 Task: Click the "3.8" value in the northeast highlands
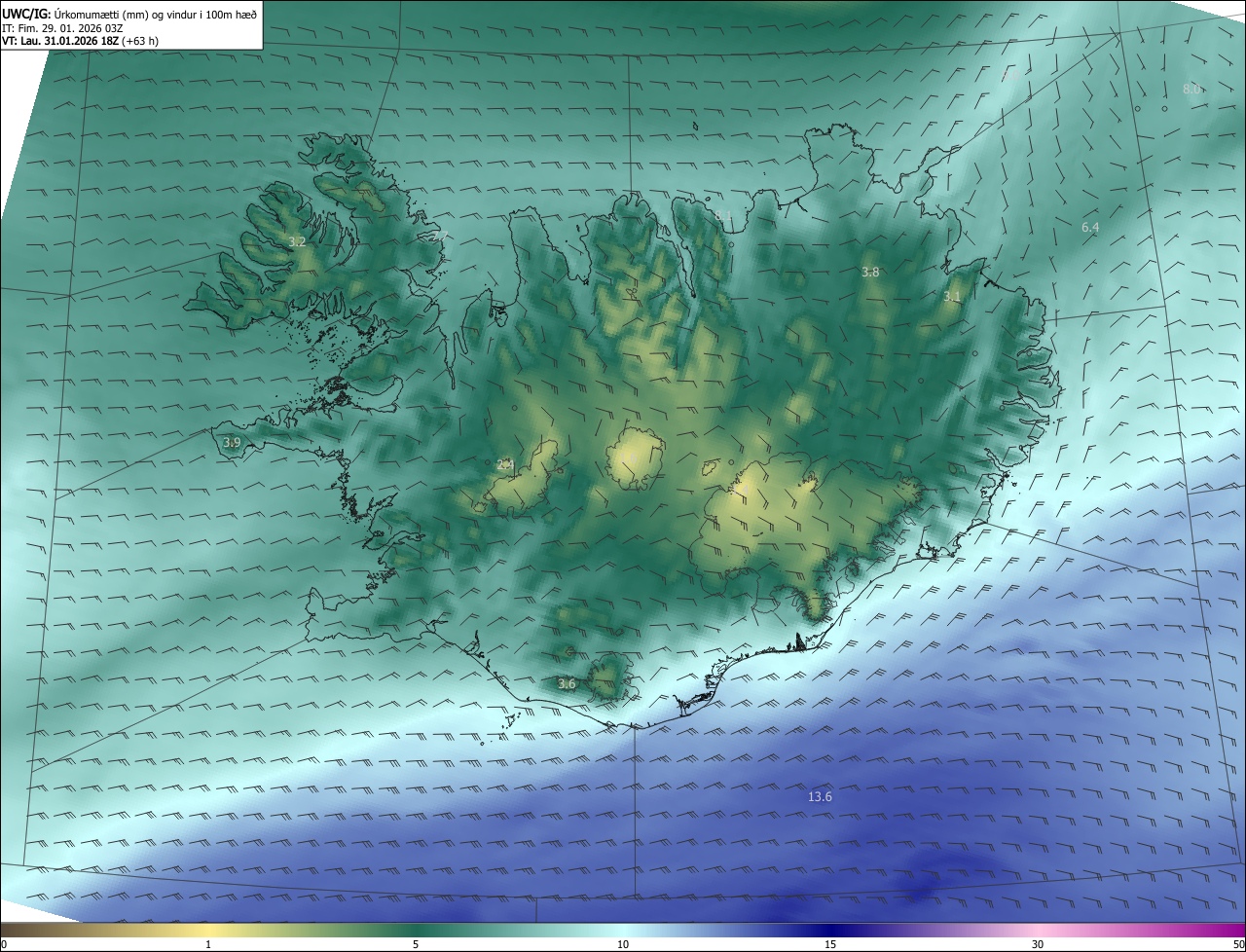tap(870, 273)
